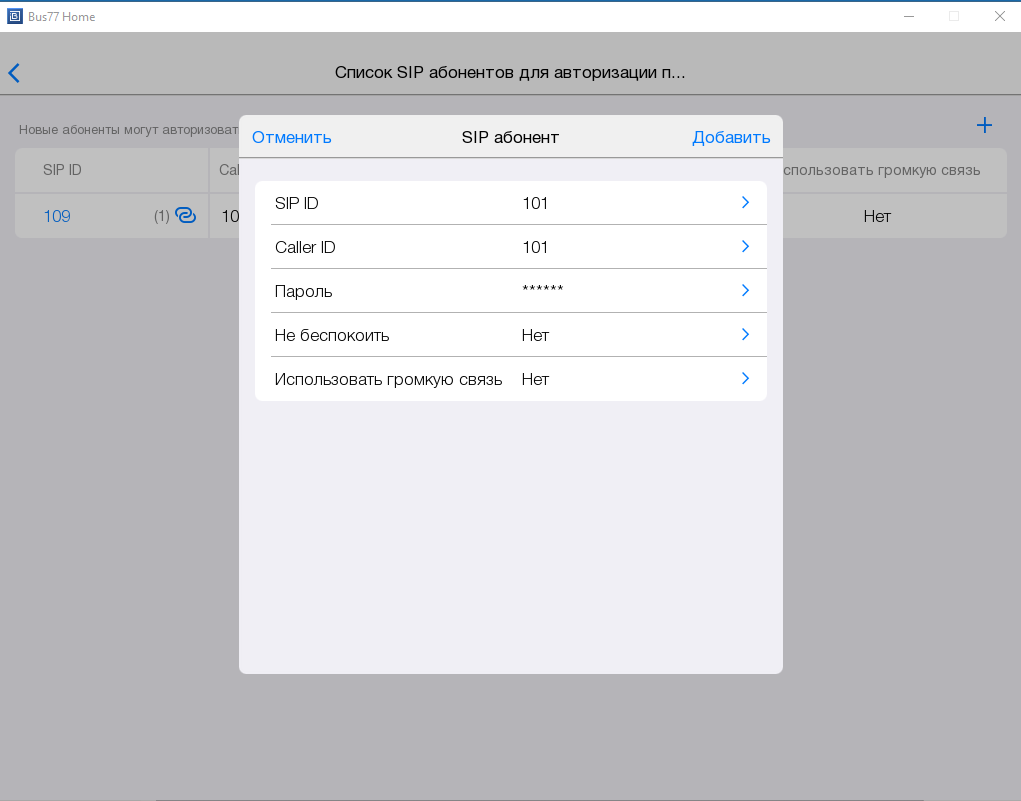Expand the Пароль row chevron
1021x801 pixels.
(x=745, y=291)
